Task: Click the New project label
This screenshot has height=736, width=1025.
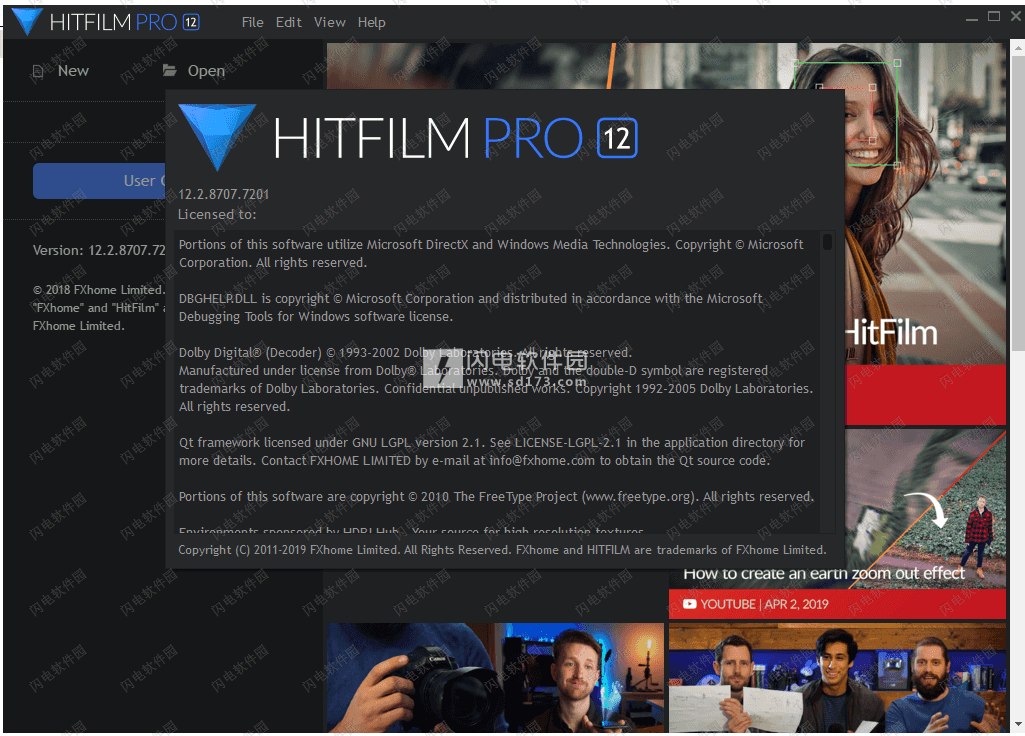Action: [x=73, y=71]
